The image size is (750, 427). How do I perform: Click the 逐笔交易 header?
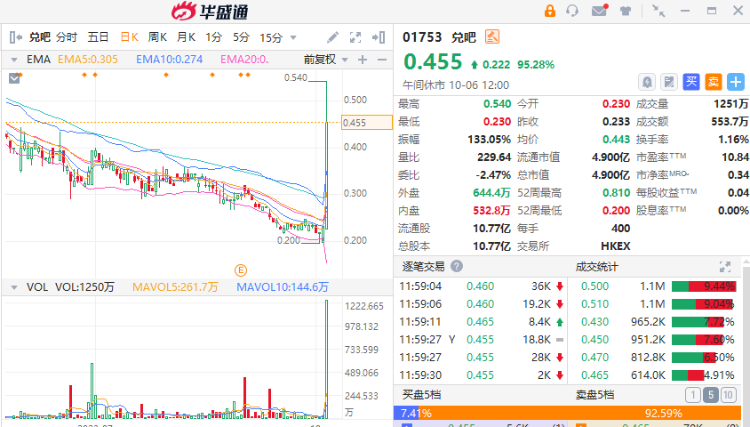click(423, 266)
